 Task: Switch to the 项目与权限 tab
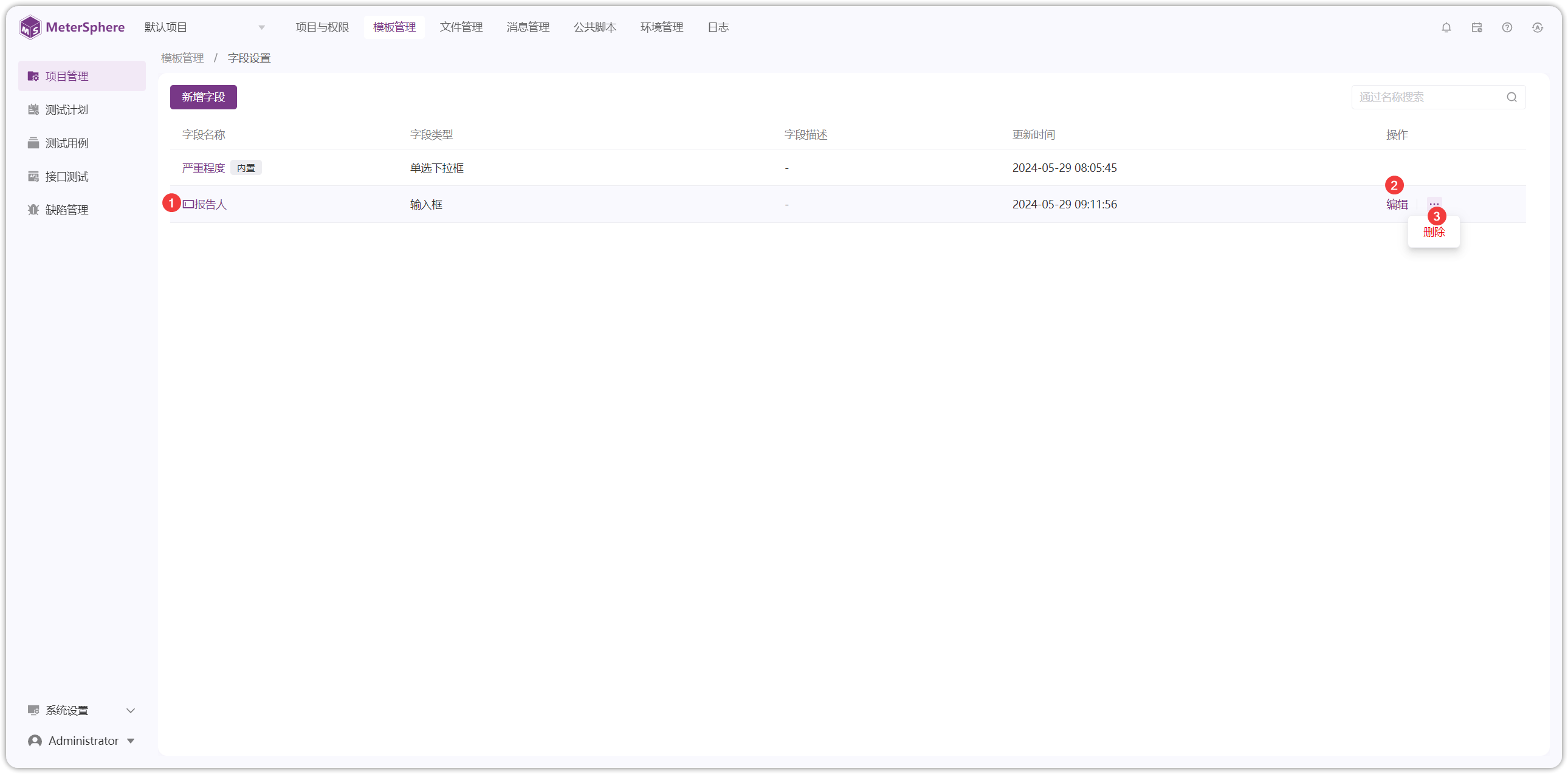[x=322, y=27]
